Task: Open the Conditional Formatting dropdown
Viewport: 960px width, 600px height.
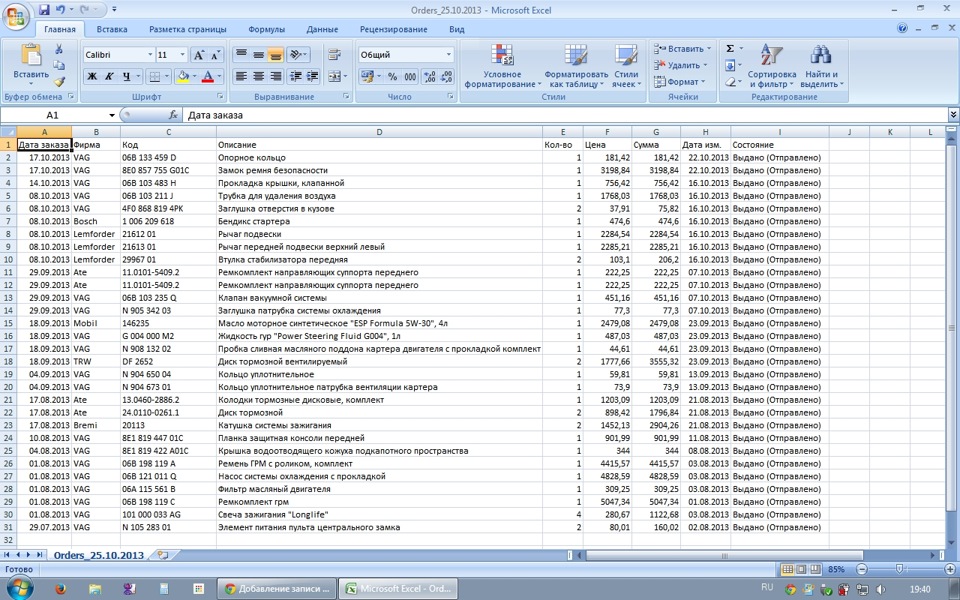Action: [x=502, y=66]
